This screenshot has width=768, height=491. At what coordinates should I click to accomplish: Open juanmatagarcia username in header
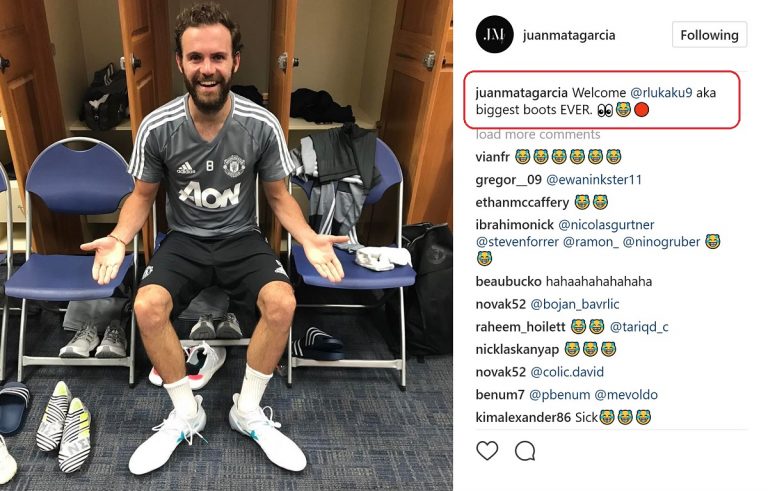[x=569, y=35]
